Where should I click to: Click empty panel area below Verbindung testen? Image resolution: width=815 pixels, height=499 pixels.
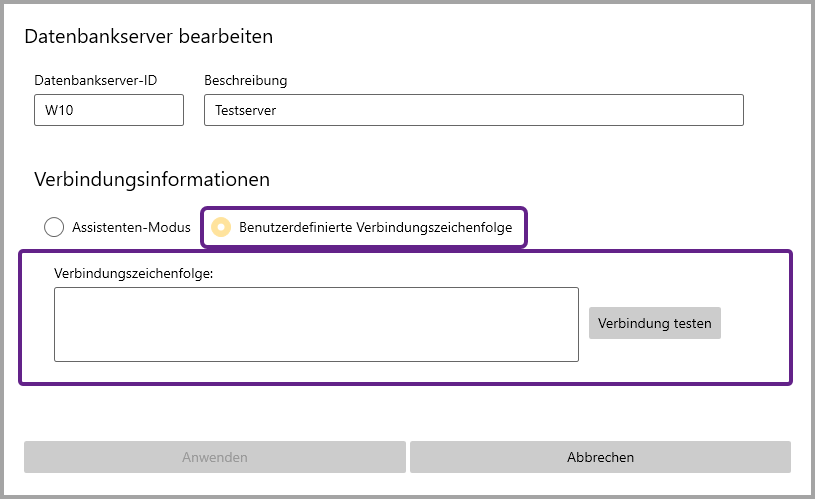pos(654,360)
